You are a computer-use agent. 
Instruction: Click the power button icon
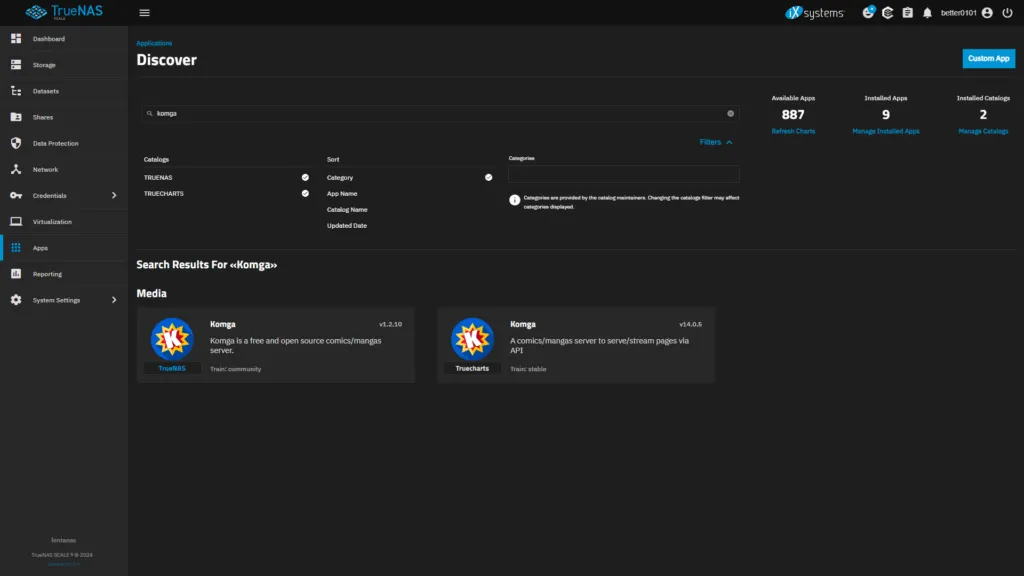pos(1007,13)
